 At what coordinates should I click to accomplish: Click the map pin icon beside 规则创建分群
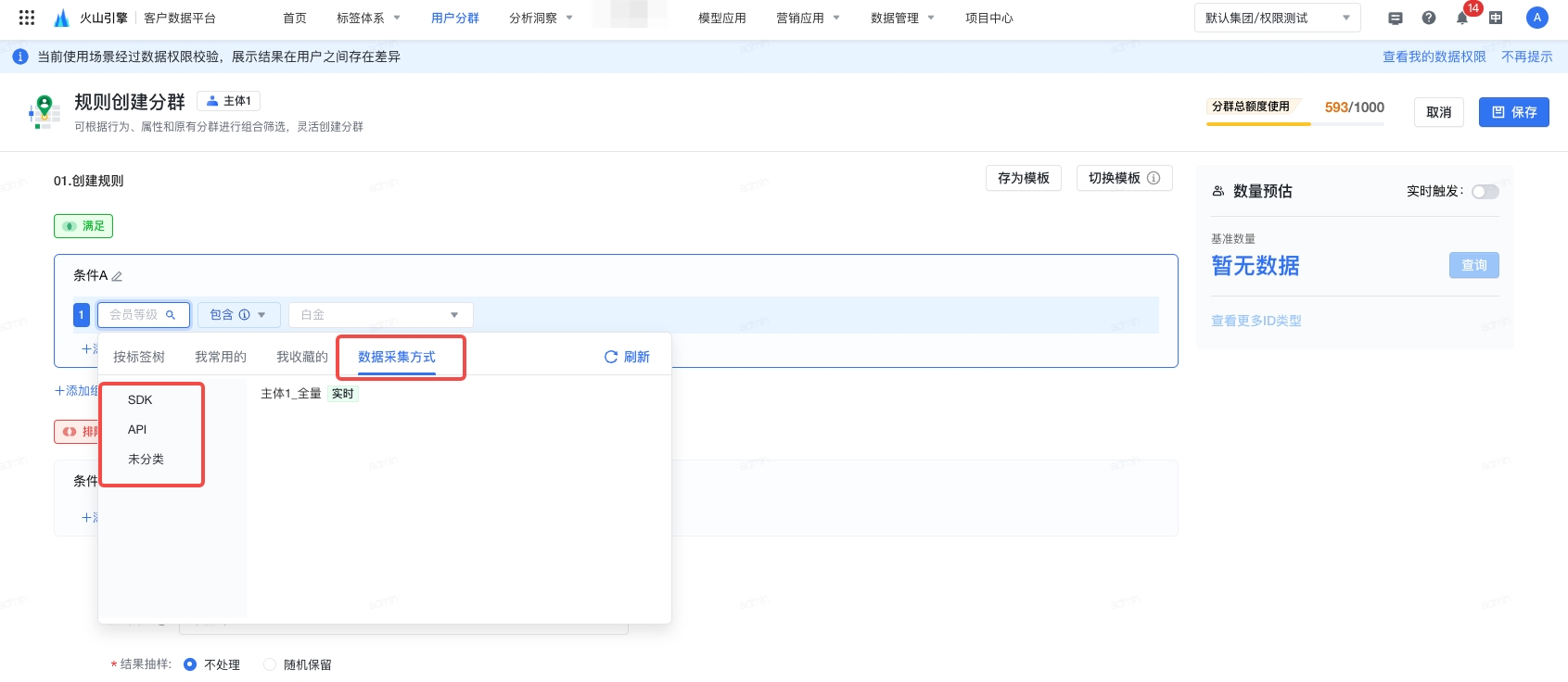coord(44,111)
